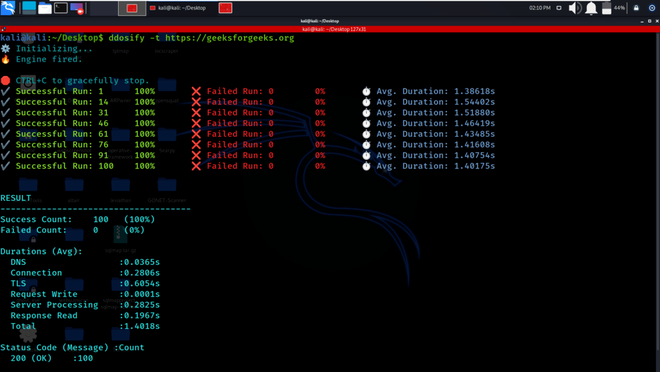
Task: Close the terminal window
Action: pos(657,21)
